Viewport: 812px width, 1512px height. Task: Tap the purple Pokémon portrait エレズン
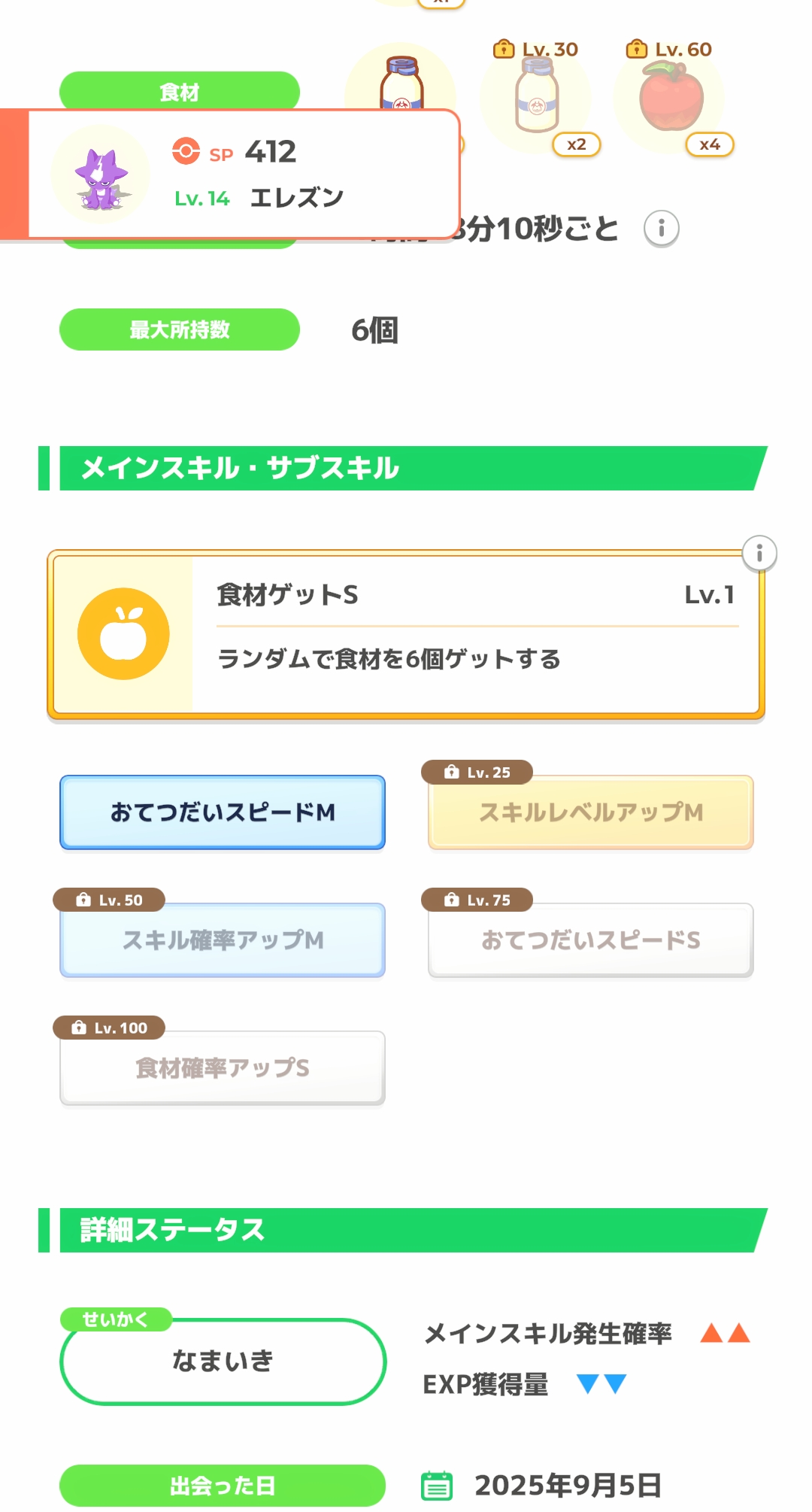pos(101,176)
